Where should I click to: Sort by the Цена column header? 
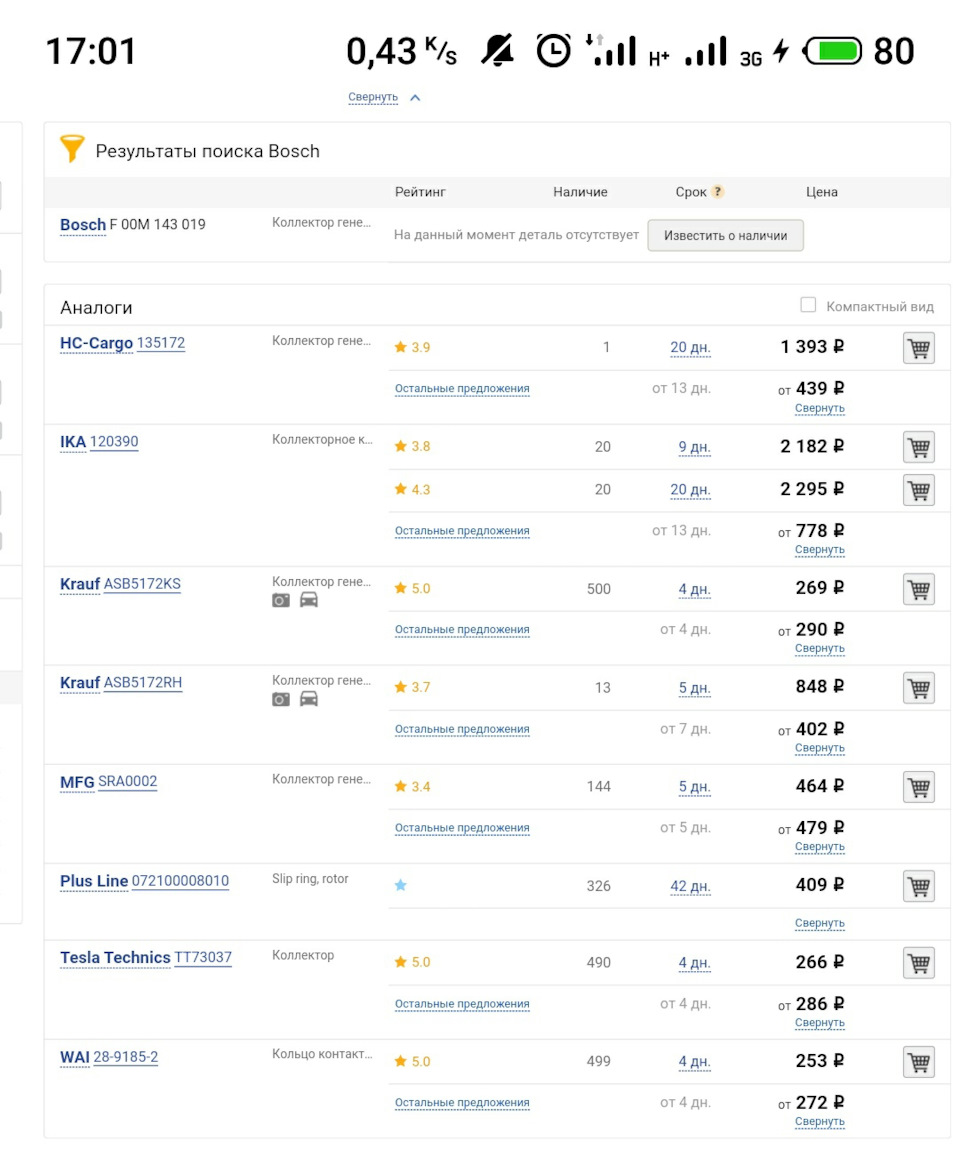point(821,192)
